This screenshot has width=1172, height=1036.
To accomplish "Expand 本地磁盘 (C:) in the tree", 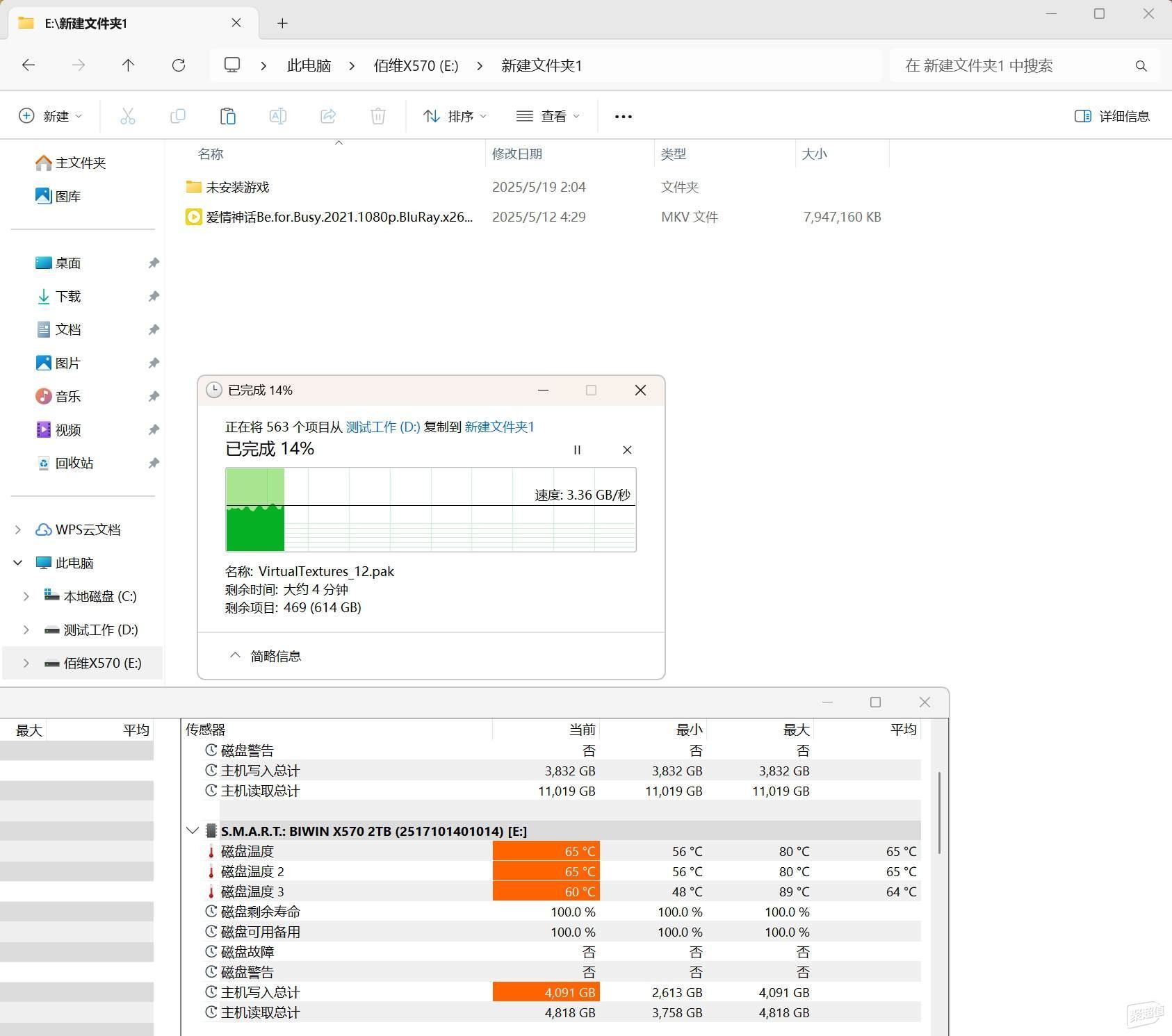I will (x=26, y=596).
